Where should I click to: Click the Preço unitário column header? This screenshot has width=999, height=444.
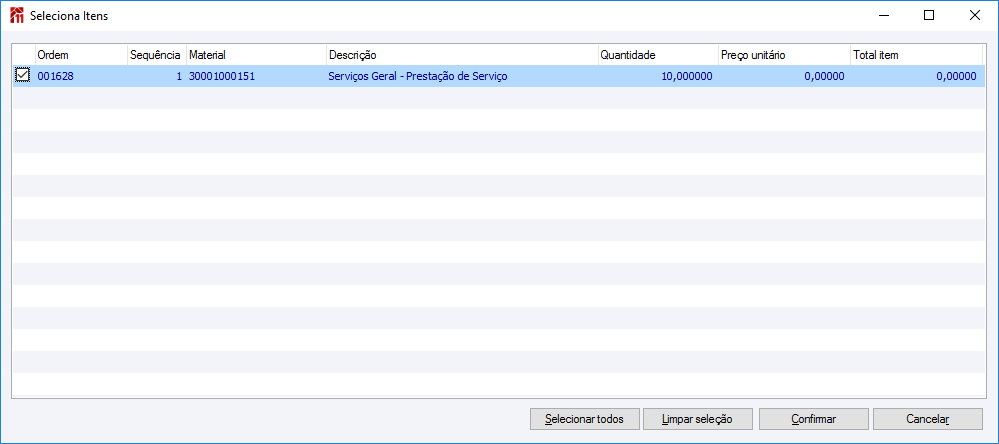click(782, 54)
